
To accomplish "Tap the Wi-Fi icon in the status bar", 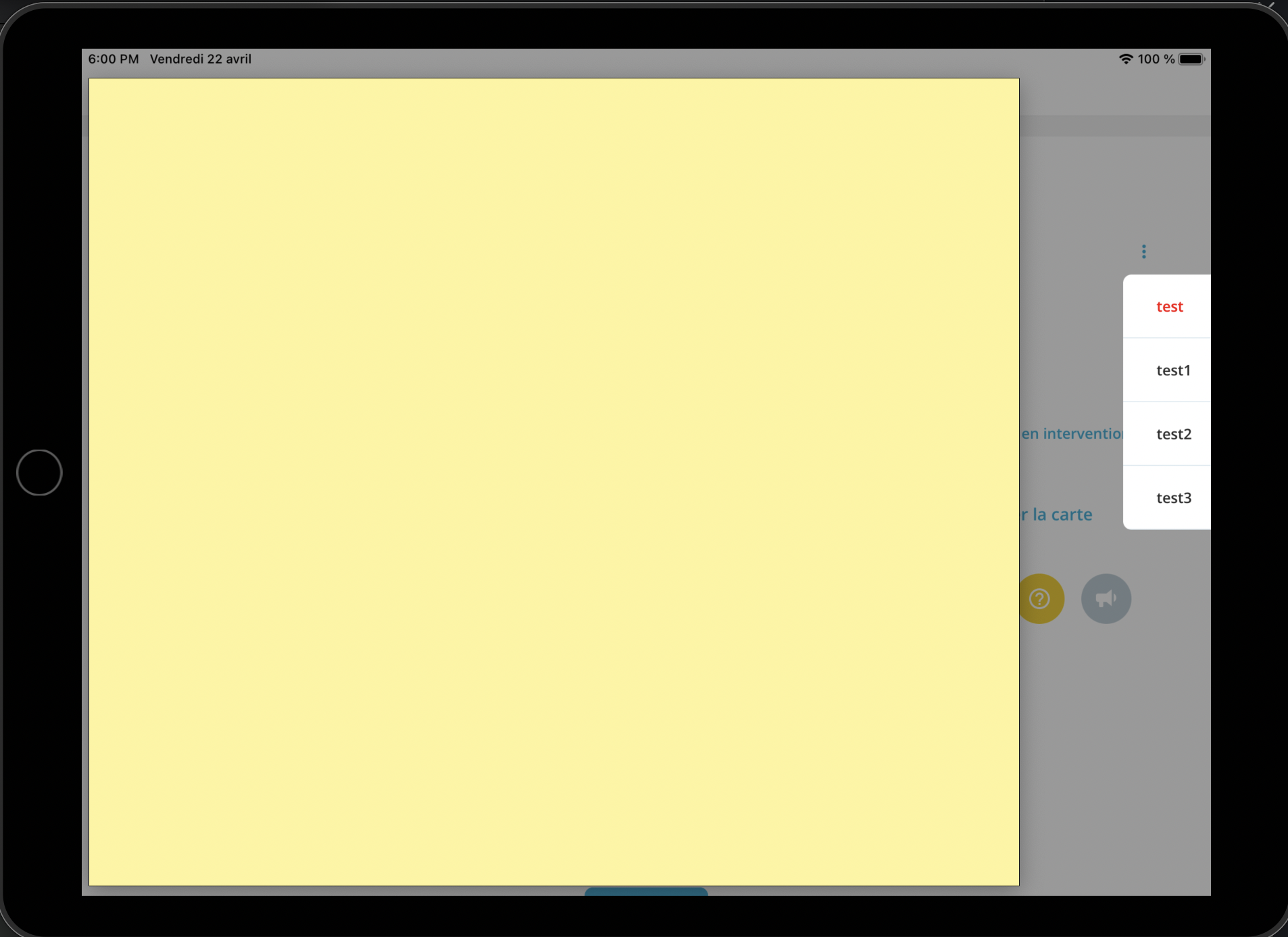I will point(1124,59).
